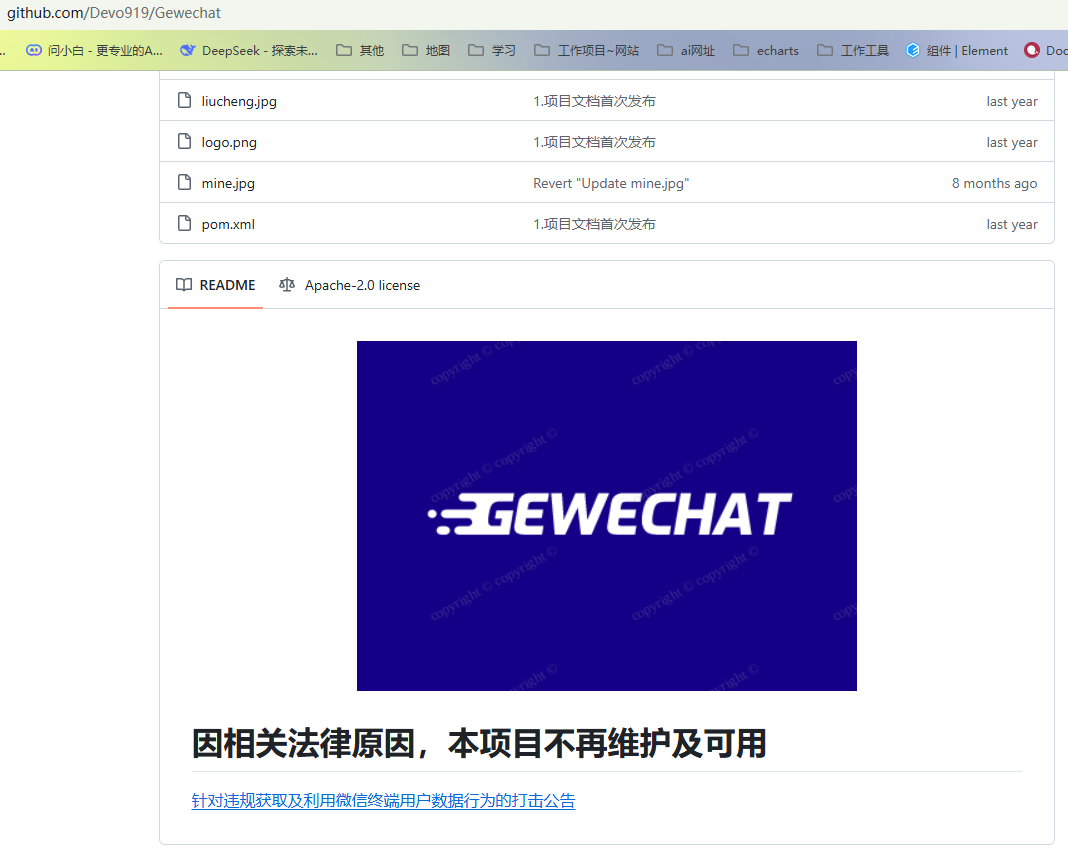
Task: Click '8 months ago' timestamp
Action: (x=994, y=183)
